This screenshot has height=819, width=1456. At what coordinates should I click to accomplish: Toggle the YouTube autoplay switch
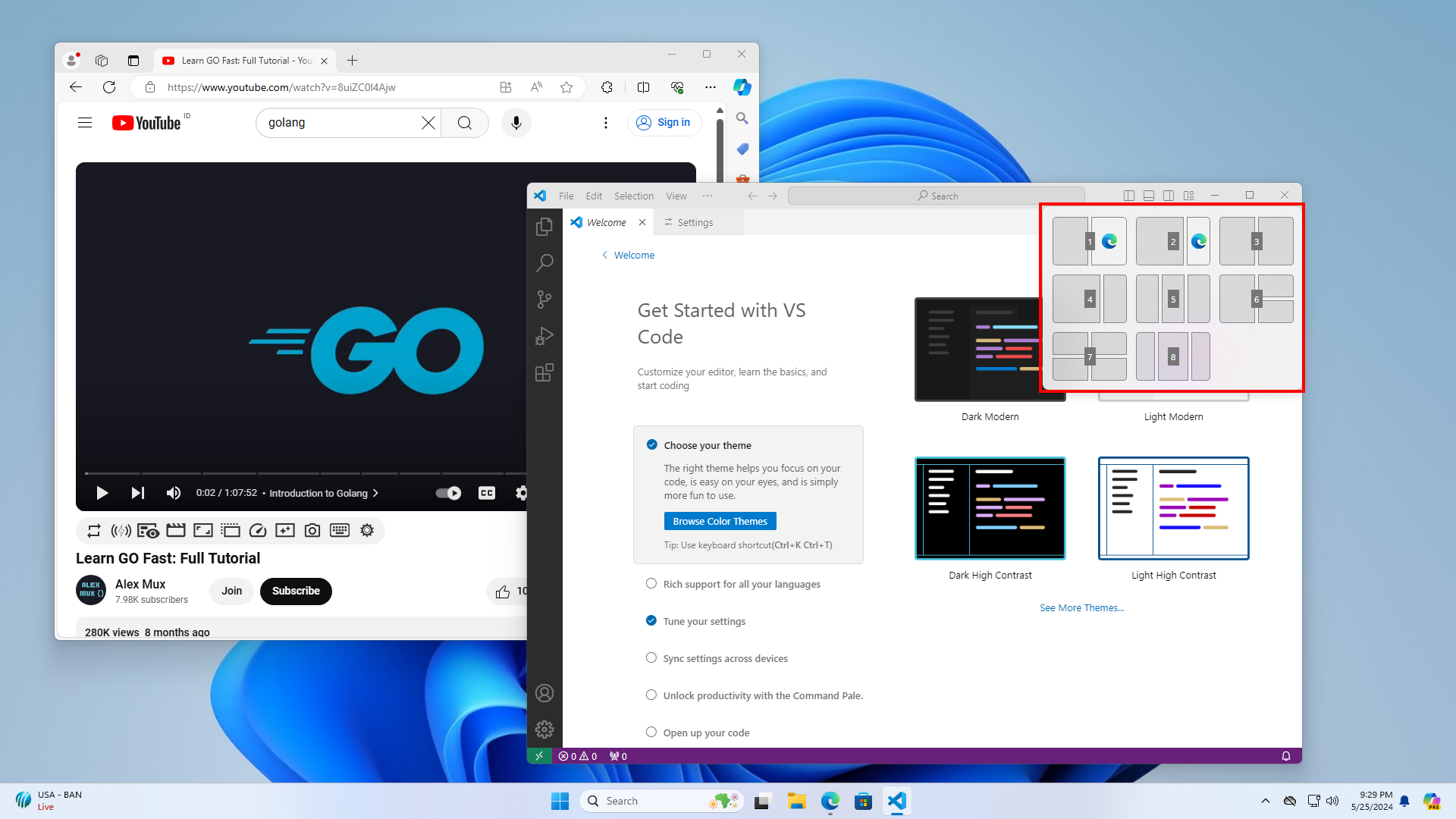click(448, 493)
